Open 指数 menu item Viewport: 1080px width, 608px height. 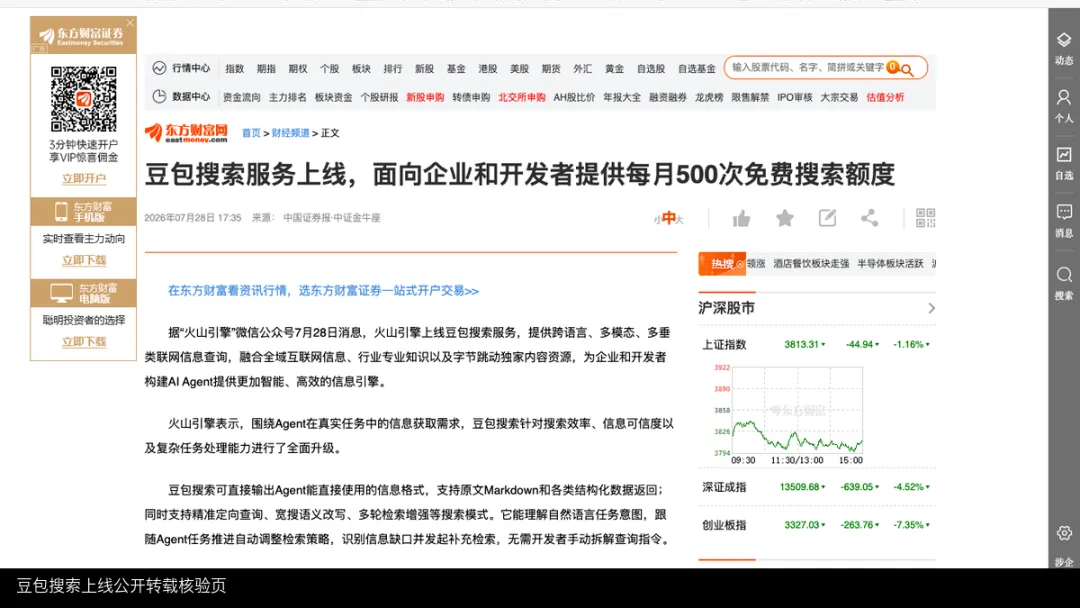point(234,68)
